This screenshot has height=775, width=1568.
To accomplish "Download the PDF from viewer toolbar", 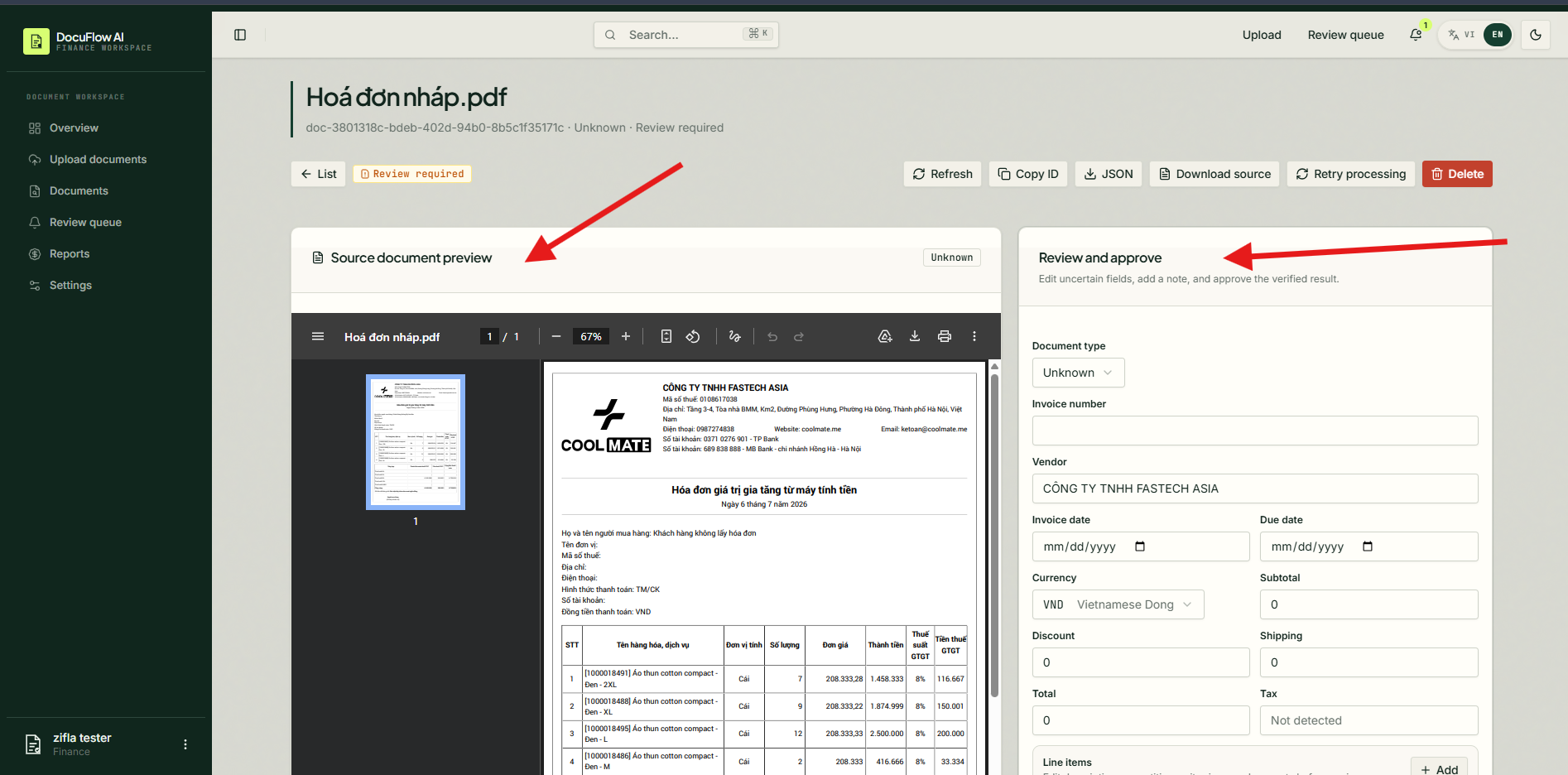I will 915,336.
